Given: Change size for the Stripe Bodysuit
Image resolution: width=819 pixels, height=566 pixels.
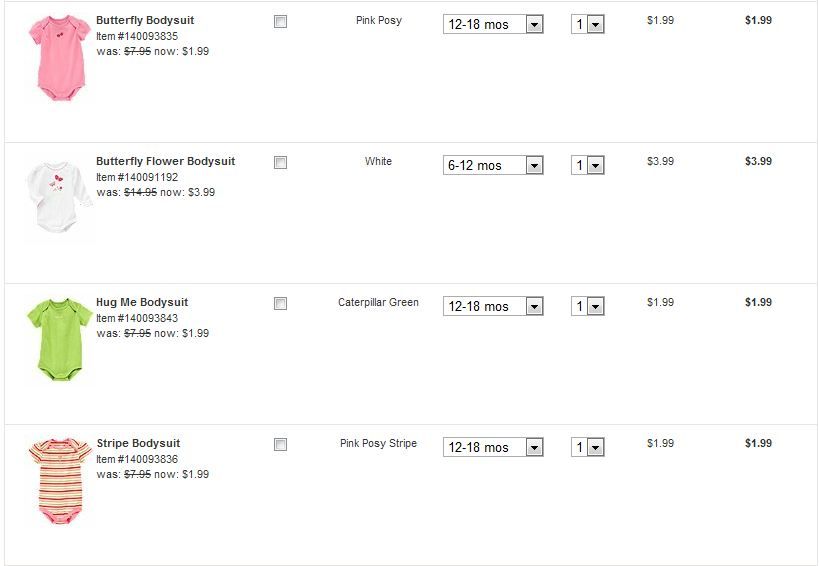Looking at the screenshot, I should 493,447.
